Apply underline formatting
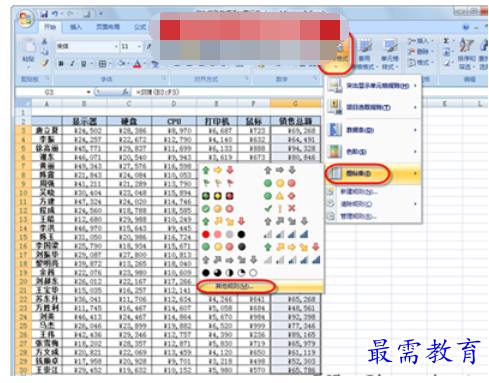The image size is (489, 383). coord(83,64)
